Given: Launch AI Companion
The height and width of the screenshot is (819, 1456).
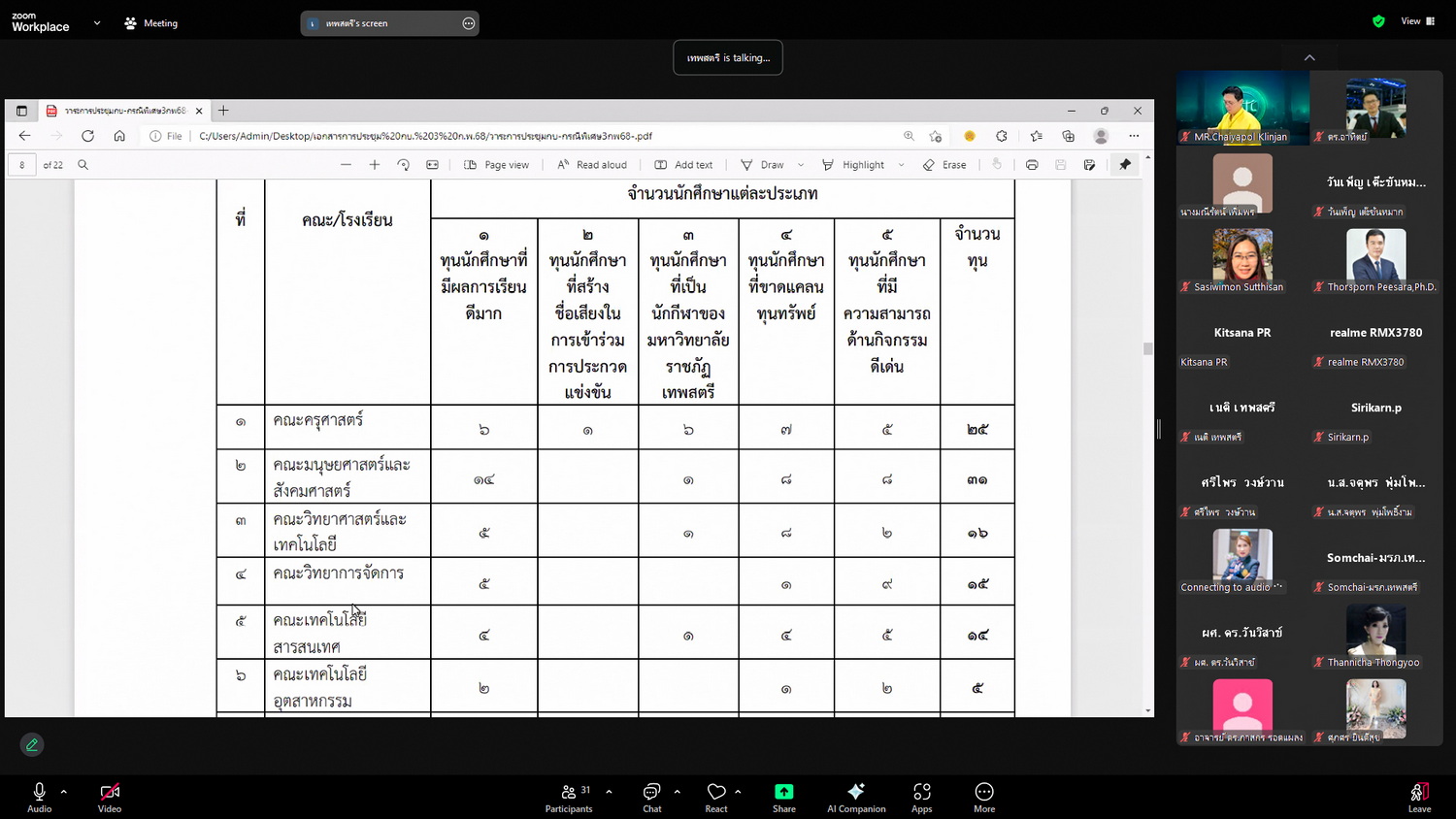Looking at the screenshot, I should pos(855,798).
